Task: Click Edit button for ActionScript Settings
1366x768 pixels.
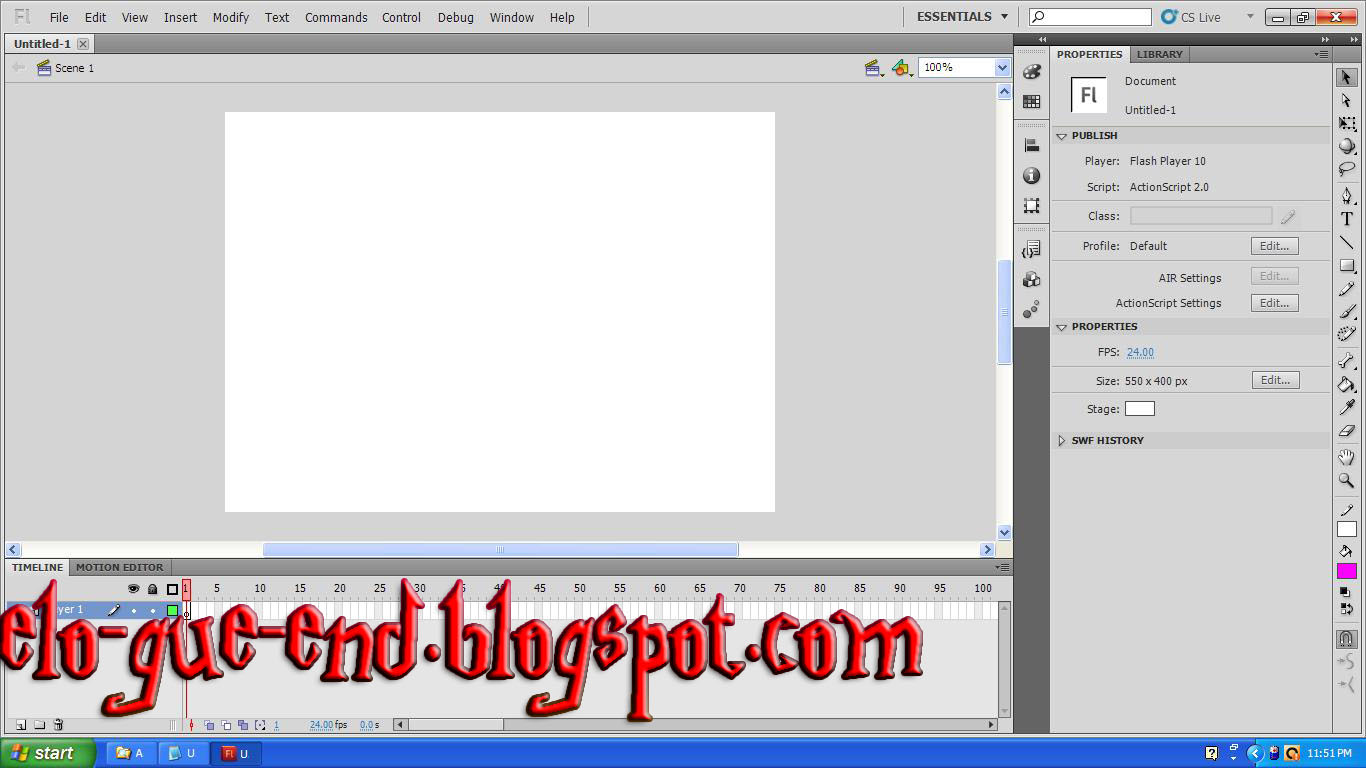Action: pos(1275,303)
